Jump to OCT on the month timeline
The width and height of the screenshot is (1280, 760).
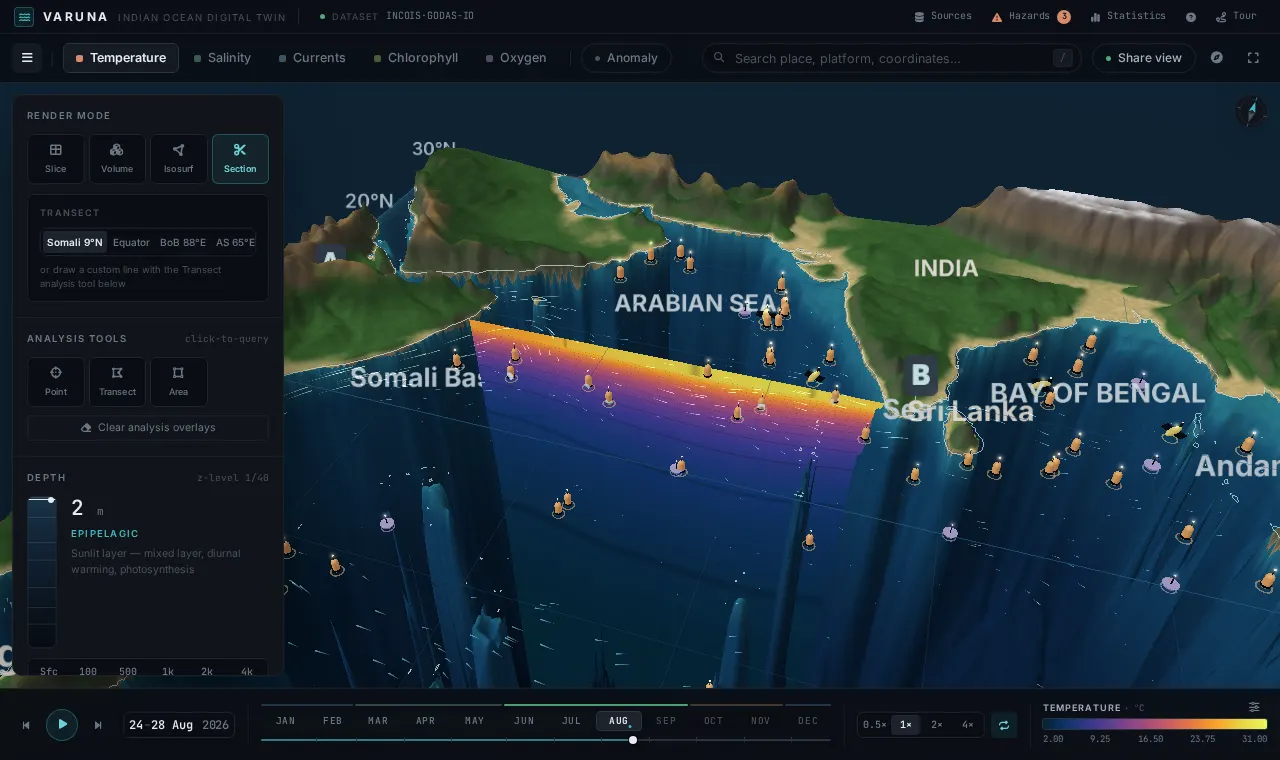(x=713, y=721)
